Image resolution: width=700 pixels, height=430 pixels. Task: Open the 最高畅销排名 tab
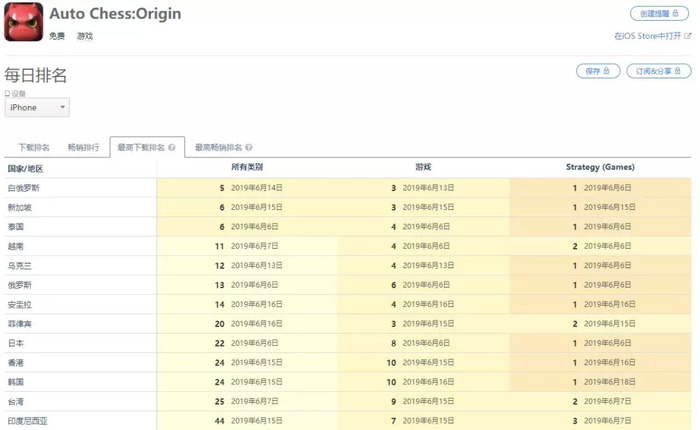coord(223,147)
